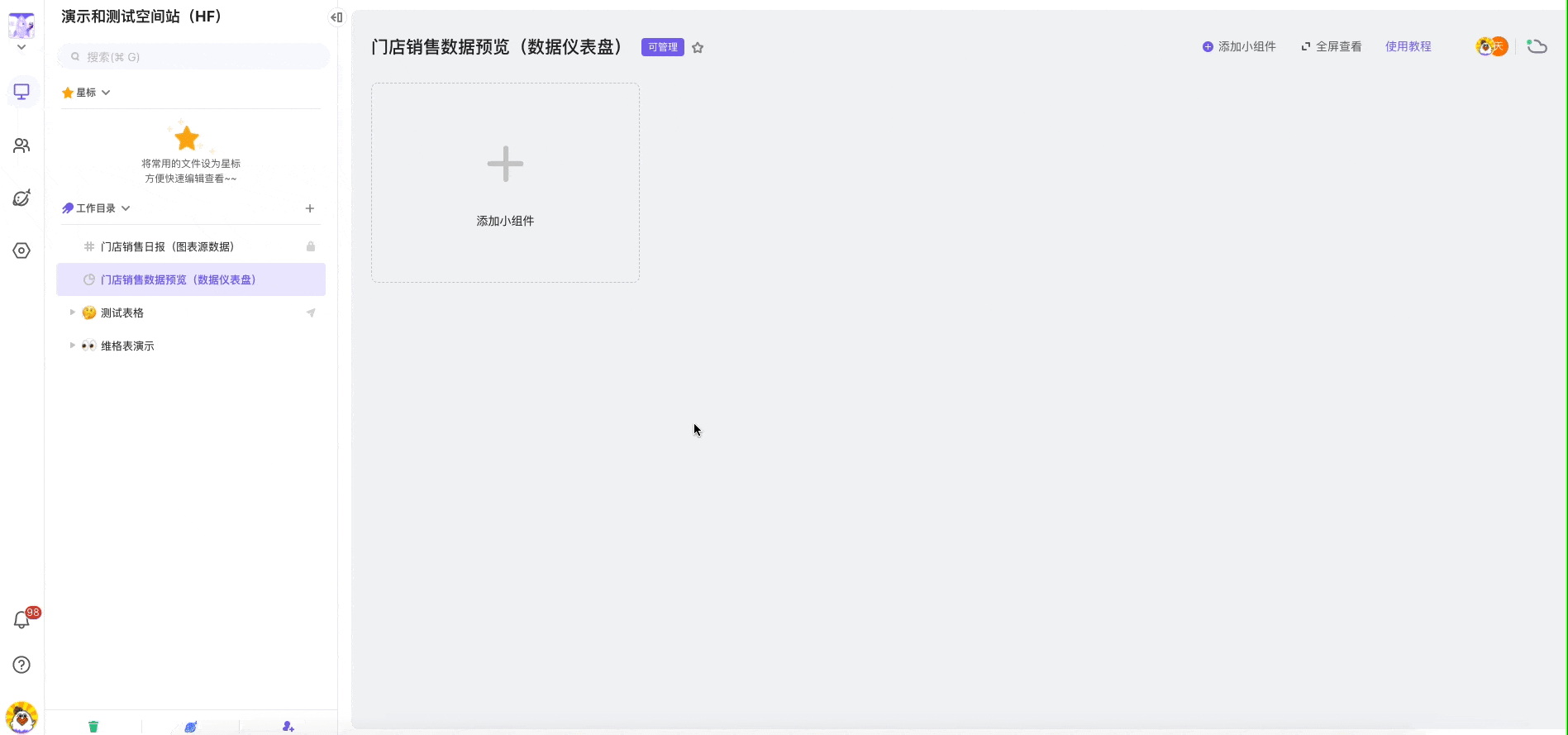The width and height of the screenshot is (1568, 735).
Task: Click the share paper-plane icon on 测试表格 row
Action: (311, 313)
